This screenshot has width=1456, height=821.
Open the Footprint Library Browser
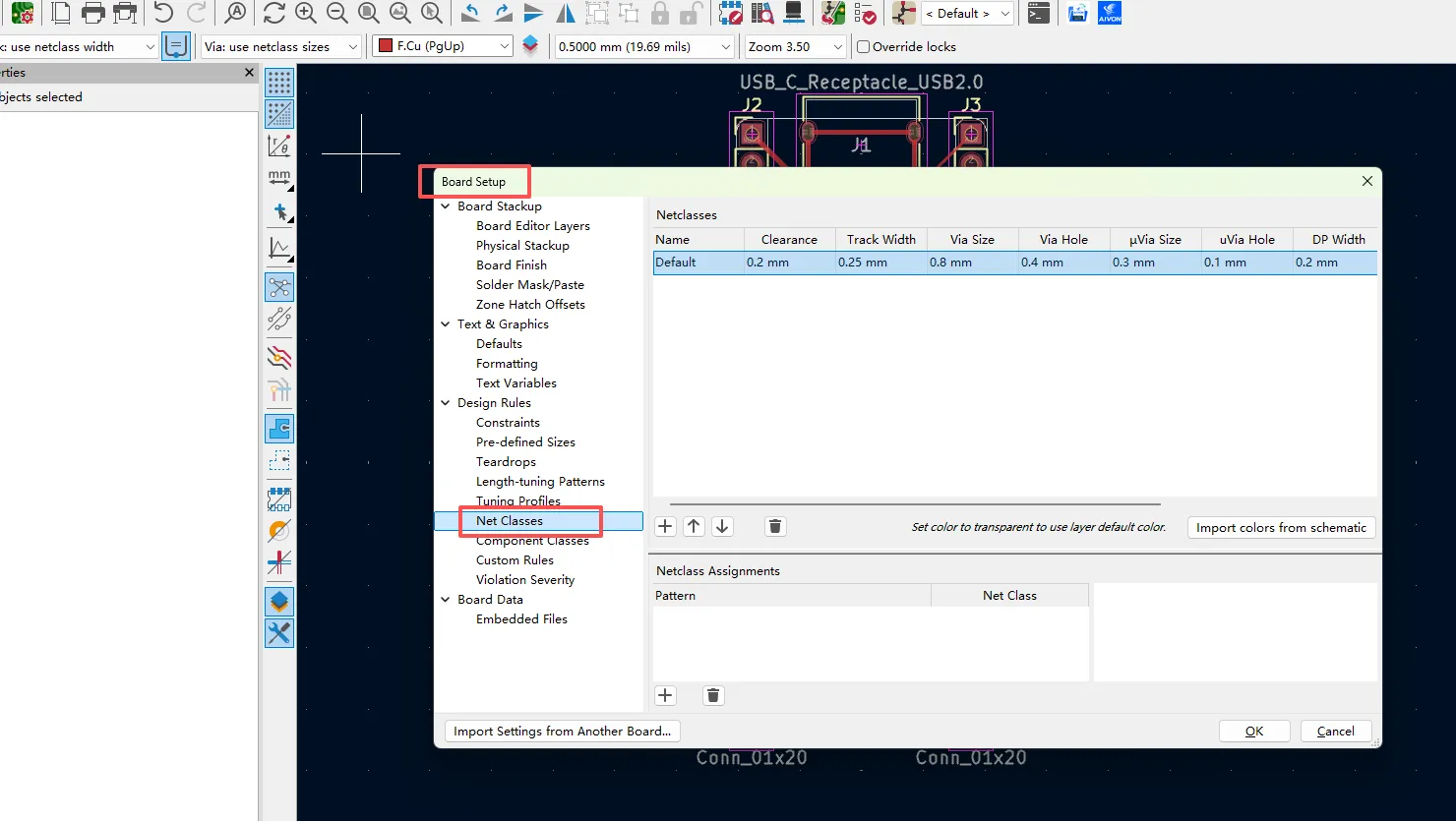(x=762, y=13)
